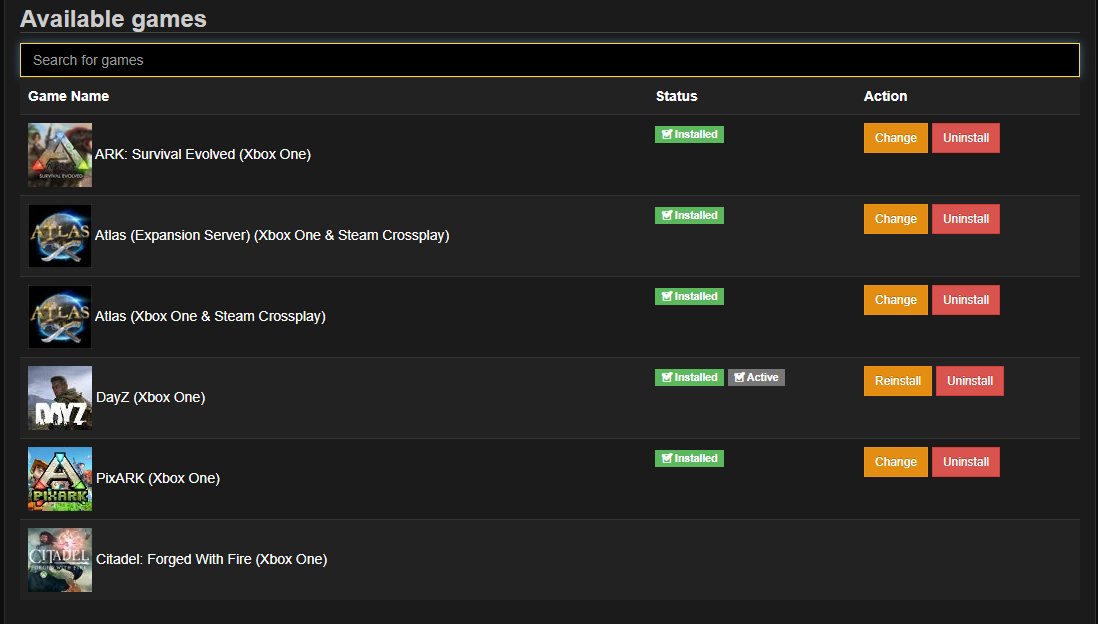
Task: Click the DayZ (Xbox One) game name
Action: pos(151,397)
